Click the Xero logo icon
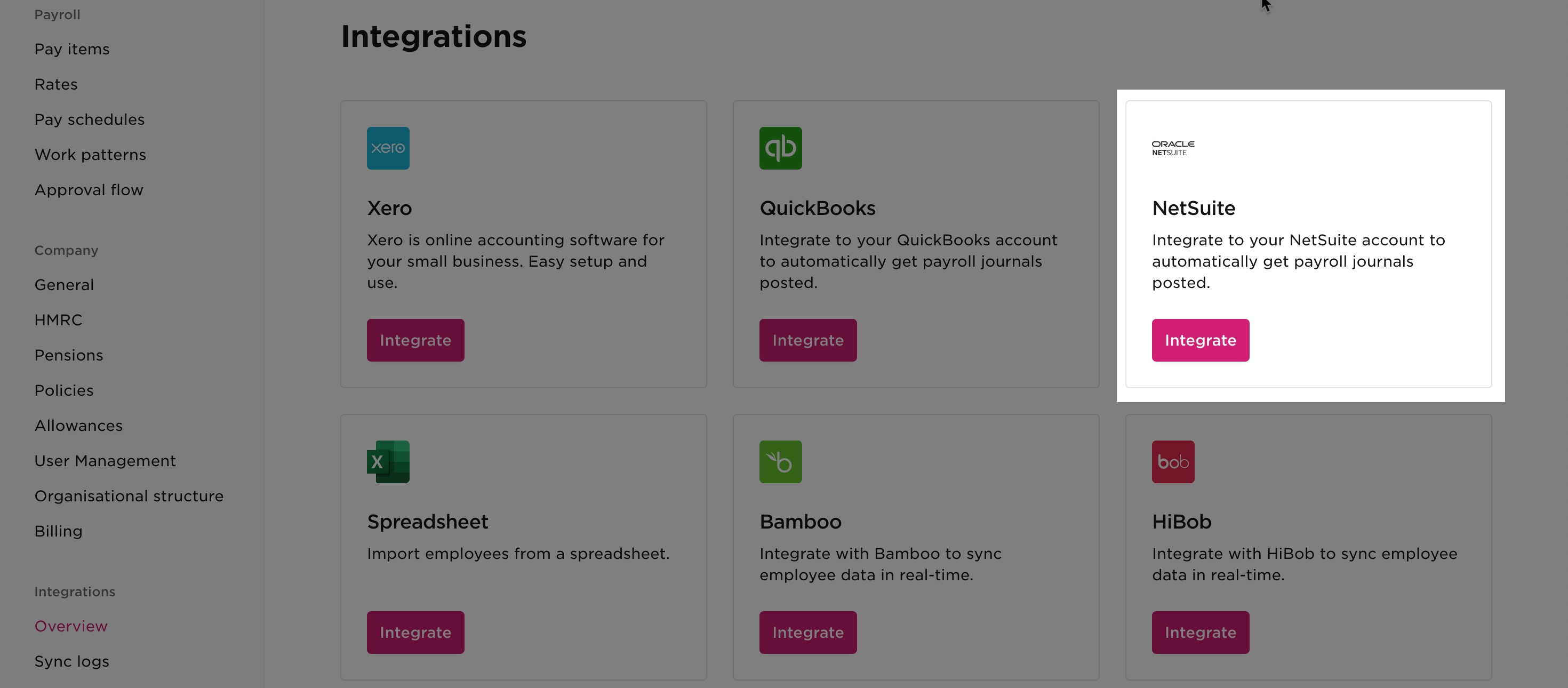This screenshot has height=688, width=1568. point(388,147)
